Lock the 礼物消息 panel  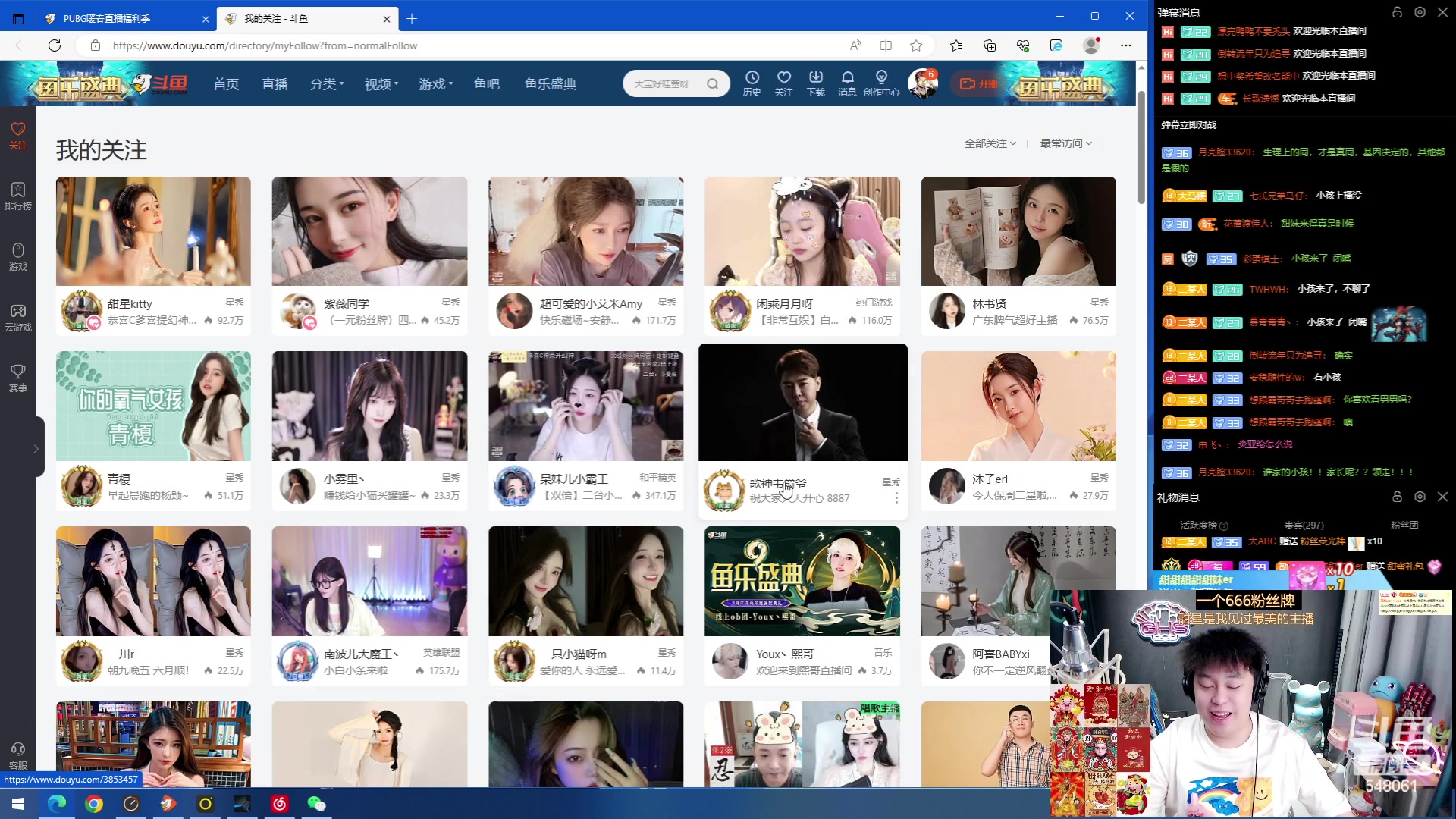(x=1397, y=497)
